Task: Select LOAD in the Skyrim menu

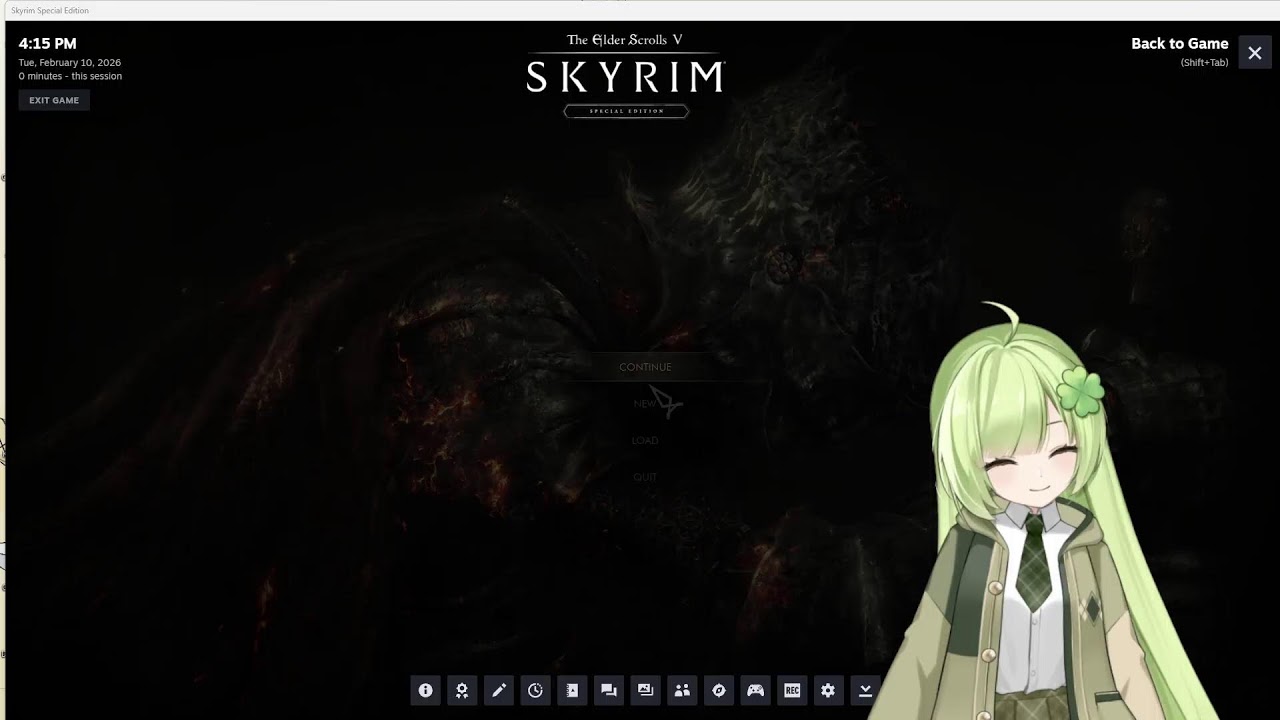Action: pyautogui.click(x=645, y=440)
